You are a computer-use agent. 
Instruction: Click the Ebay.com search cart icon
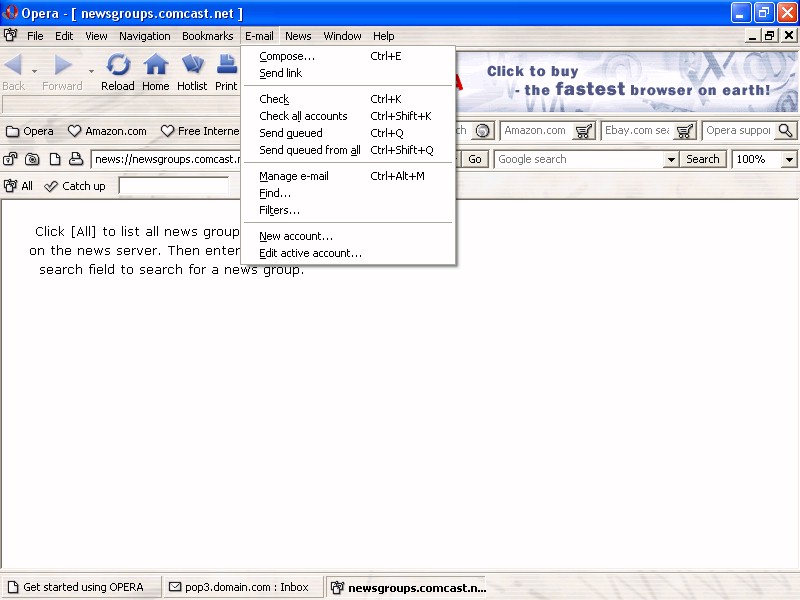point(685,131)
